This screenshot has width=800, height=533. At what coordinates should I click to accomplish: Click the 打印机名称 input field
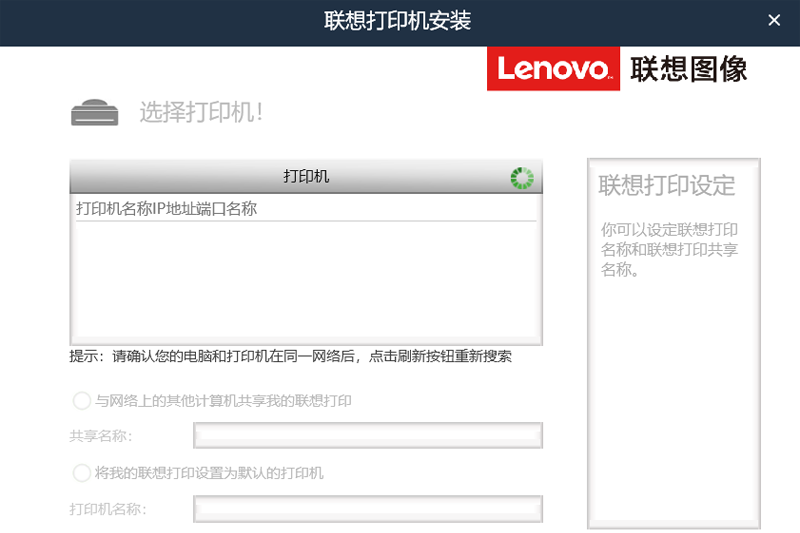click(368, 509)
